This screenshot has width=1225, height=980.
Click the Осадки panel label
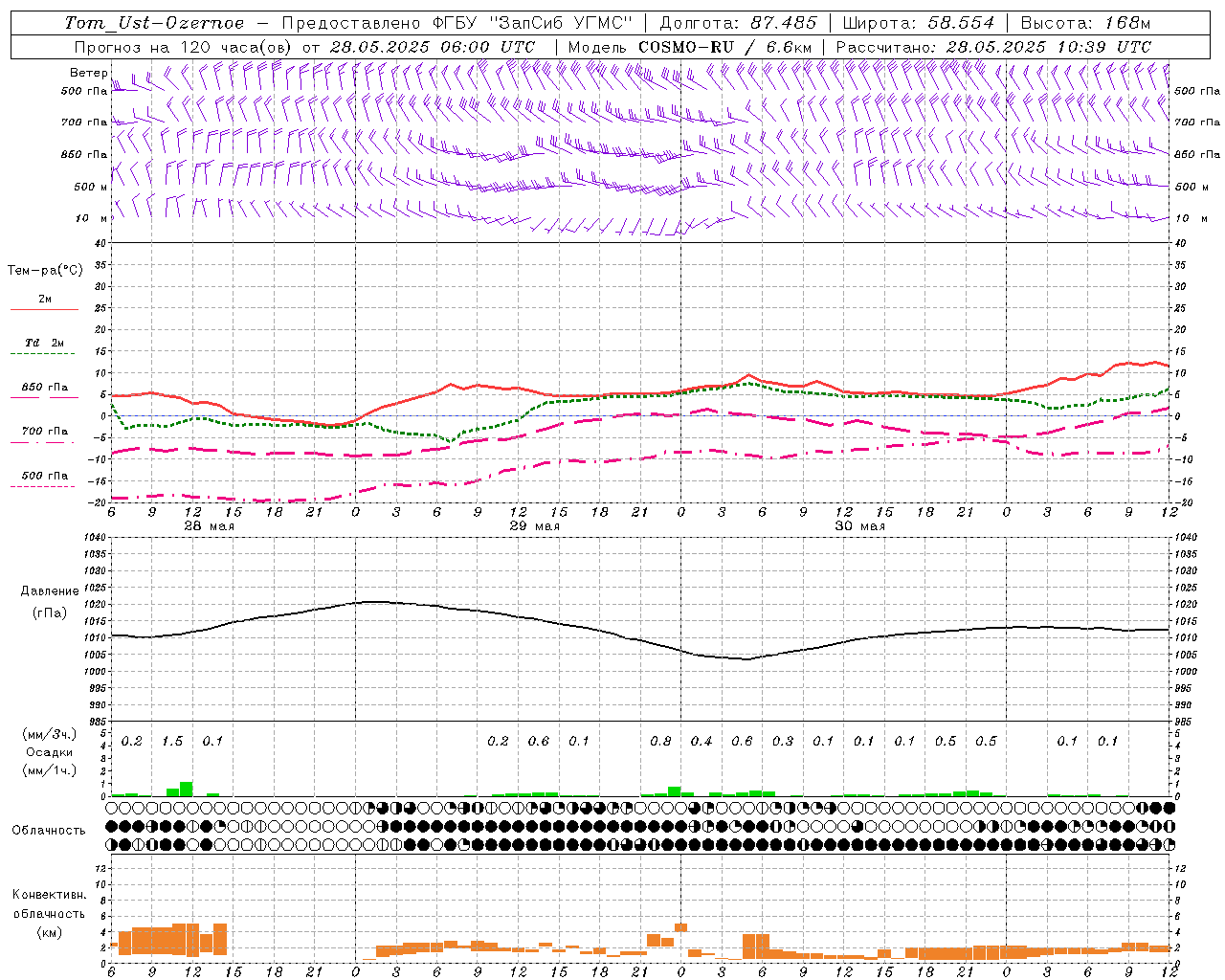[x=50, y=752]
